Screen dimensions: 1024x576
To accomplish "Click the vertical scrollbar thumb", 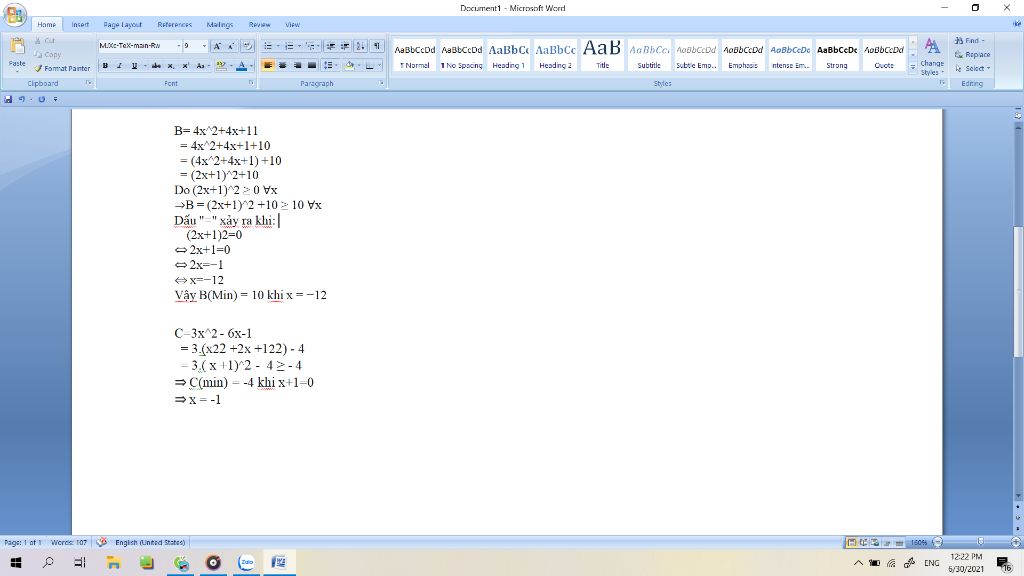I will pyautogui.click(x=1017, y=292).
